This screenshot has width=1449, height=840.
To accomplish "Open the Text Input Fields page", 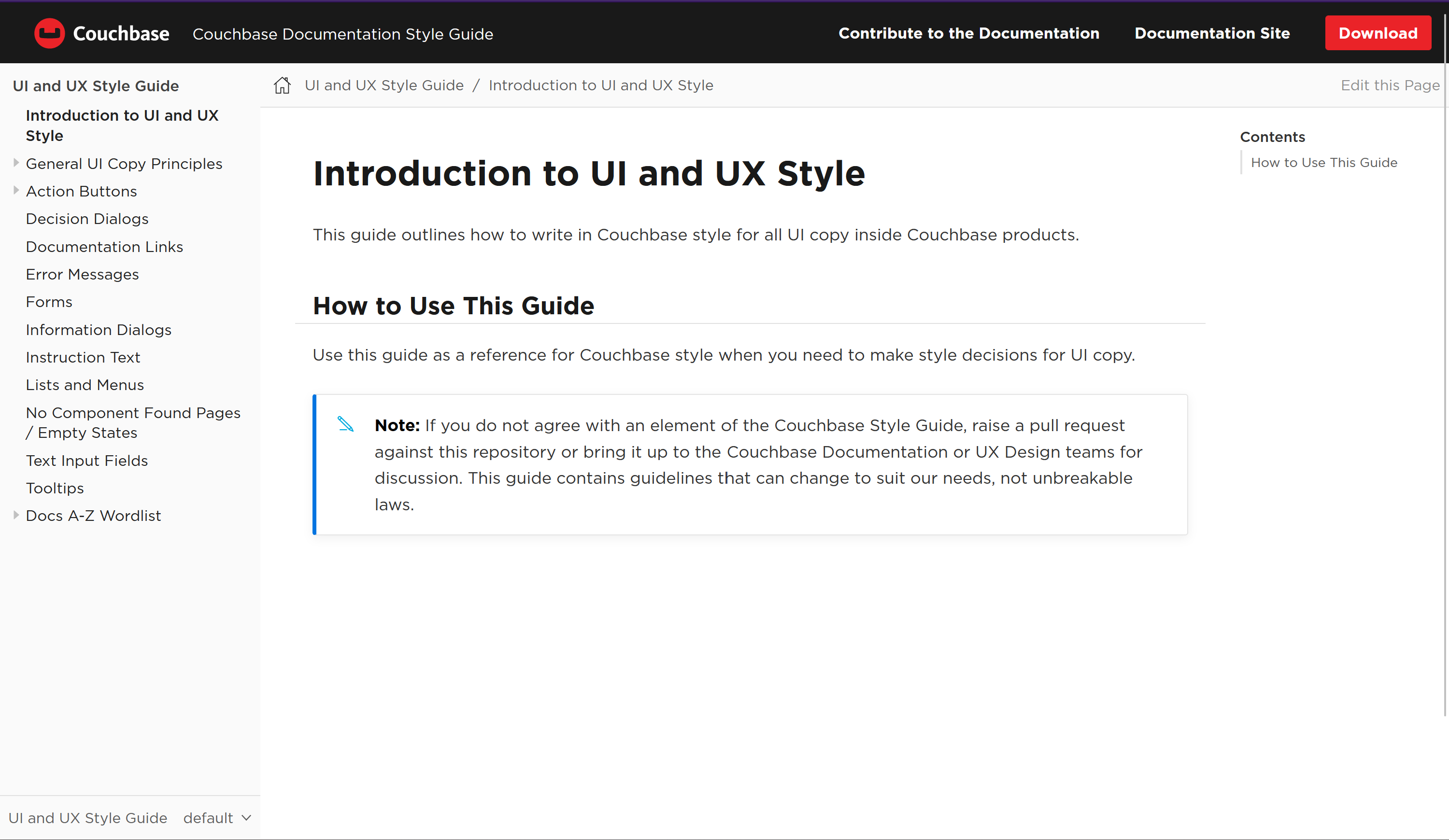I will click(x=87, y=461).
